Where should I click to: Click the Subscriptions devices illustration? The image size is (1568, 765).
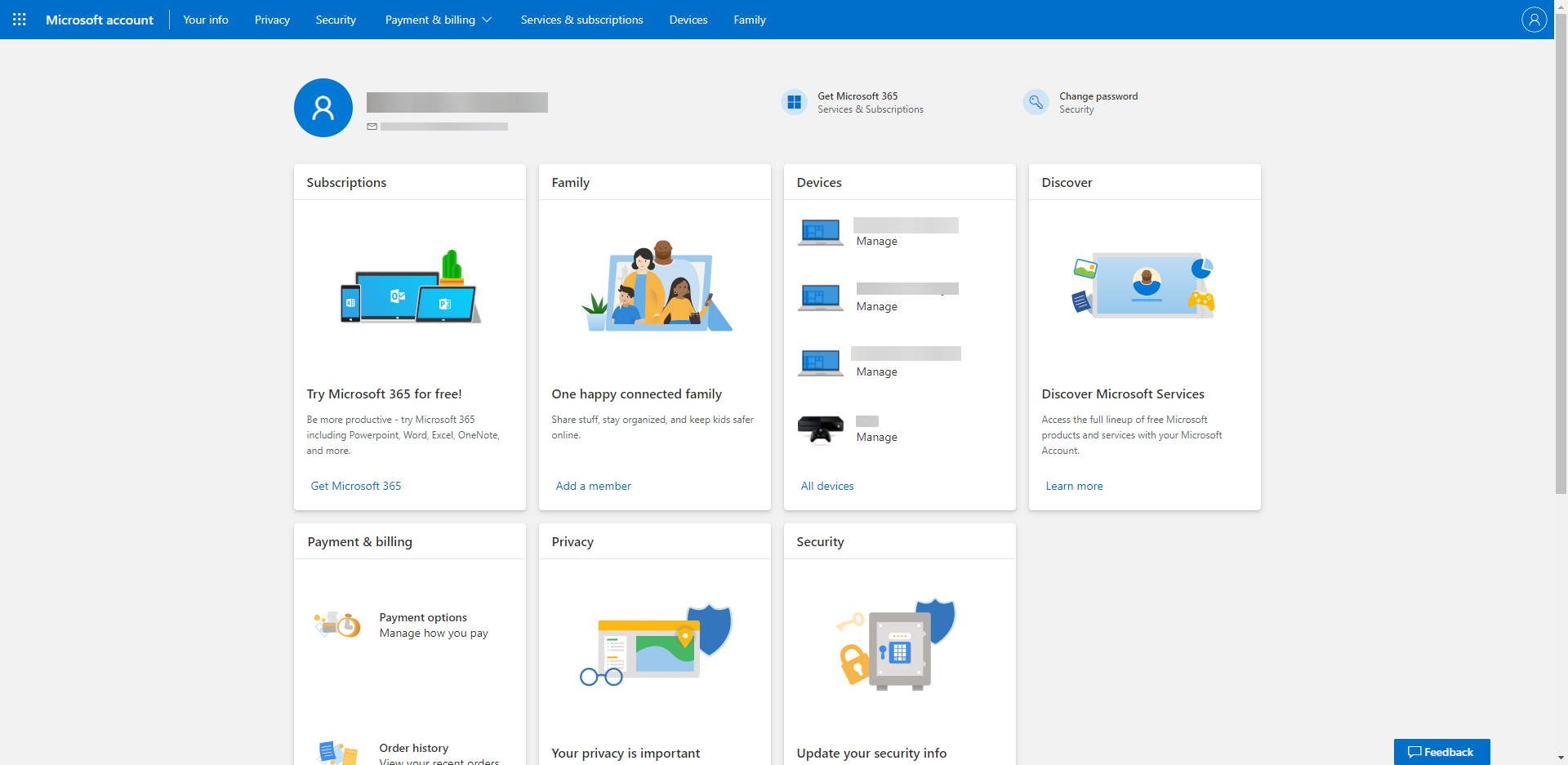(x=411, y=287)
